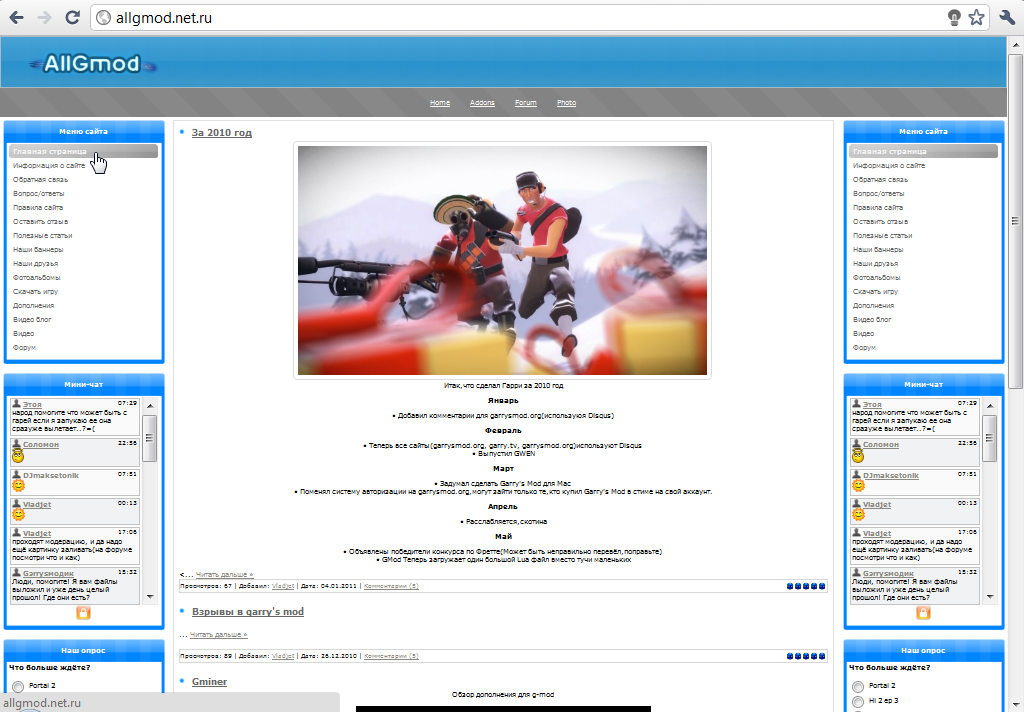Click the AllGmod logo in the header

pyautogui.click(x=91, y=63)
